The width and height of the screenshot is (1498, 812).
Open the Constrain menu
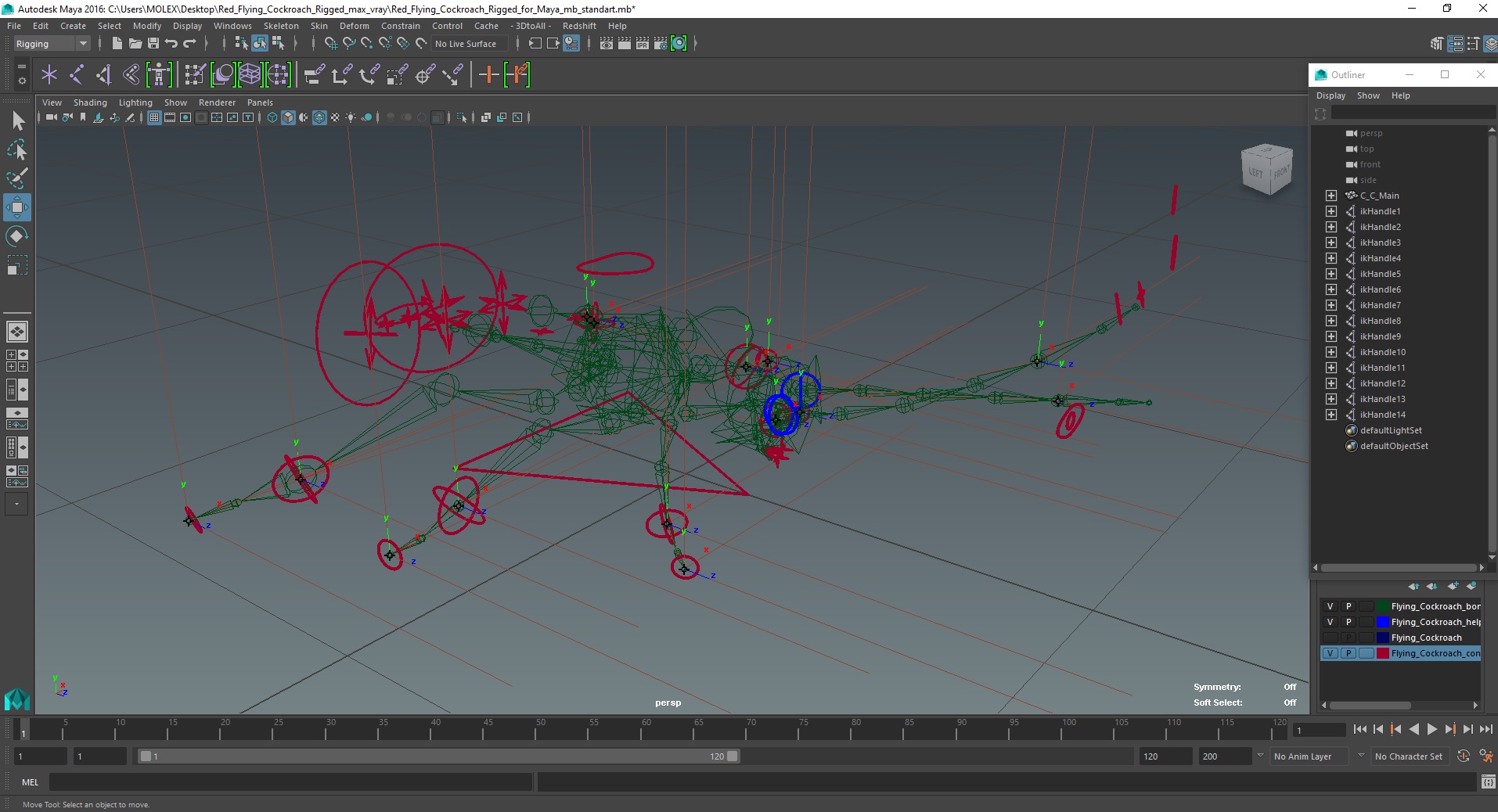tap(401, 26)
